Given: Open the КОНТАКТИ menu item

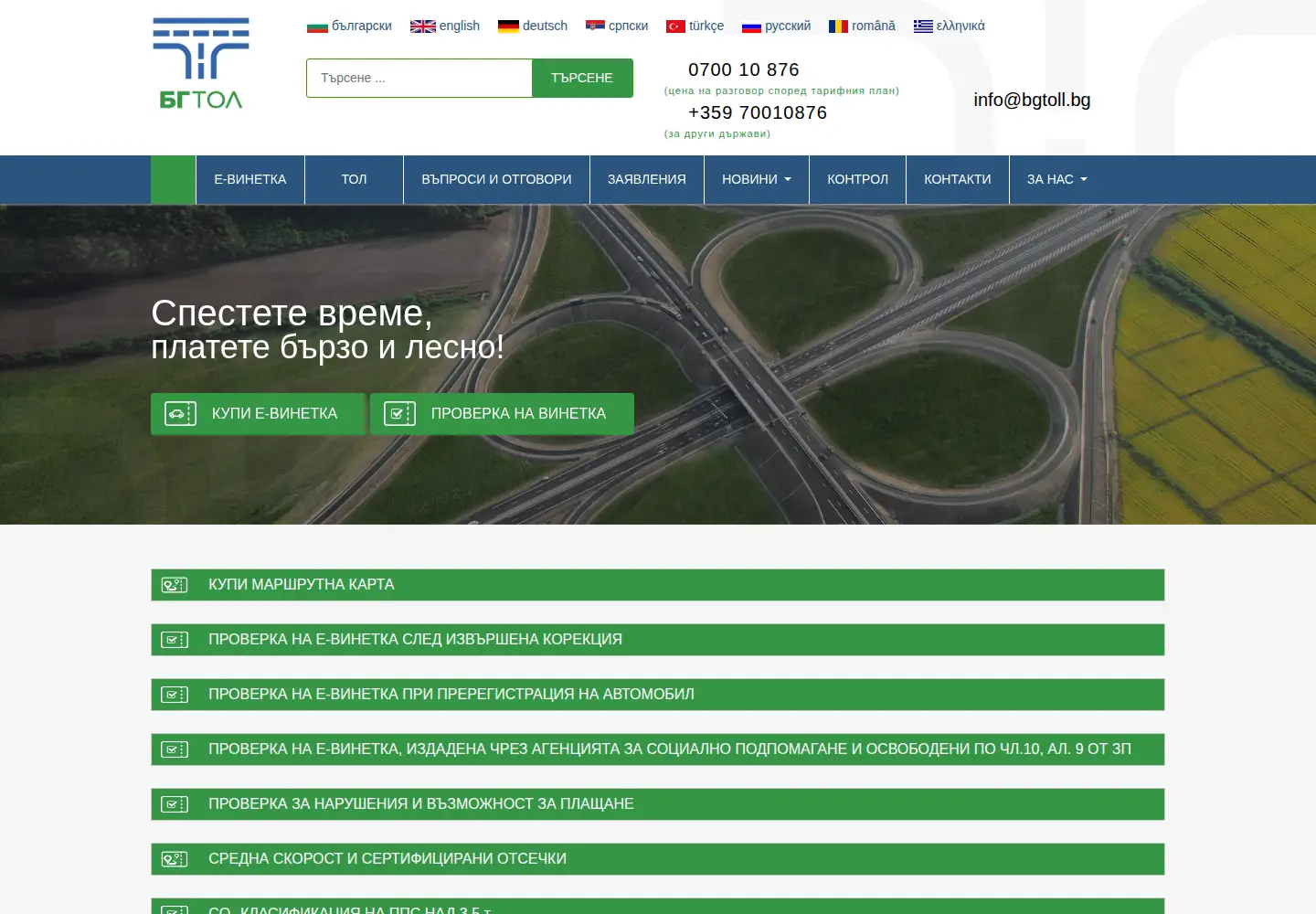Looking at the screenshot, I should pos(958,179).
